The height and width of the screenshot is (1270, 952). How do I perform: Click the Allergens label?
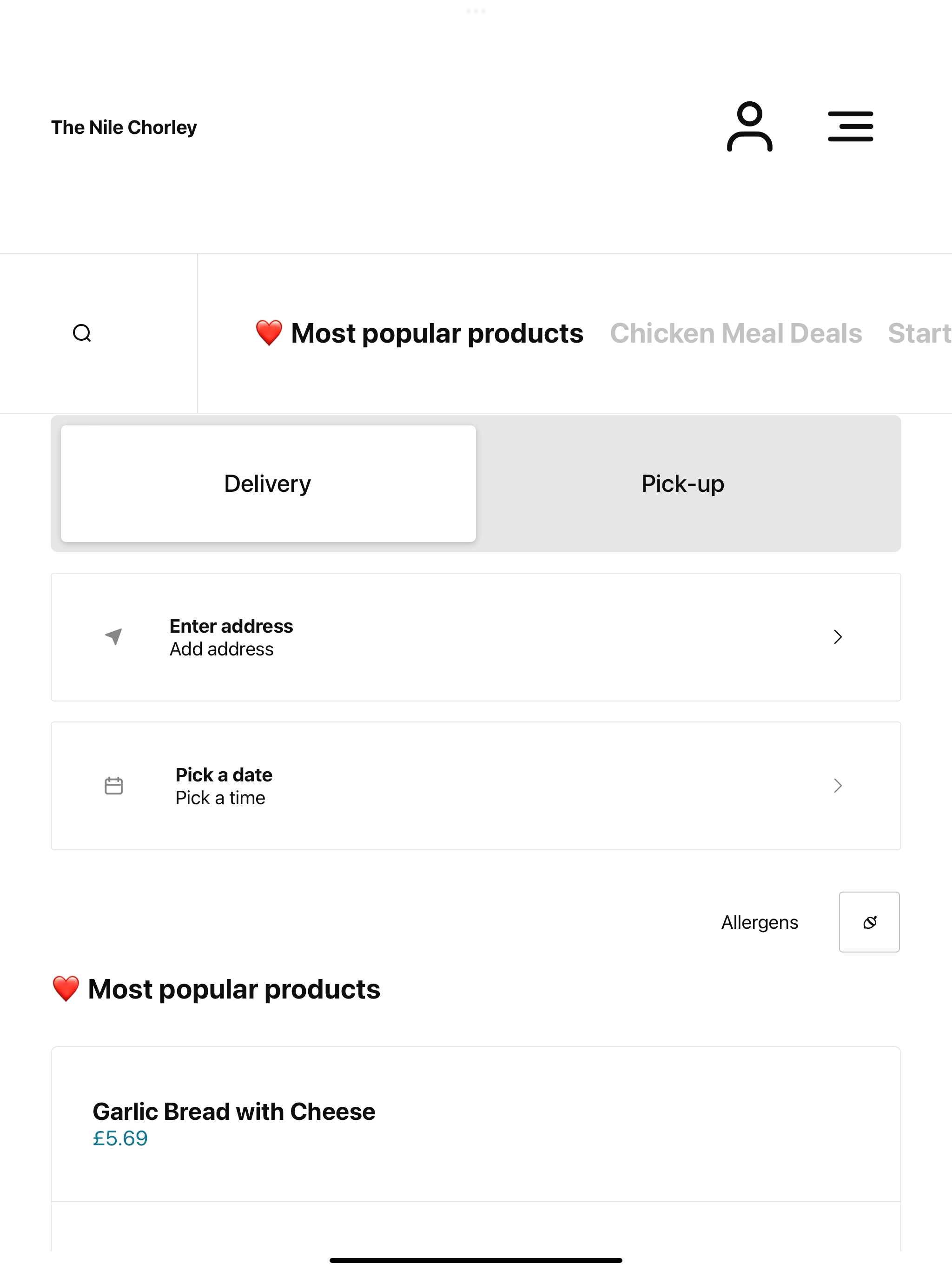[760, 922]
